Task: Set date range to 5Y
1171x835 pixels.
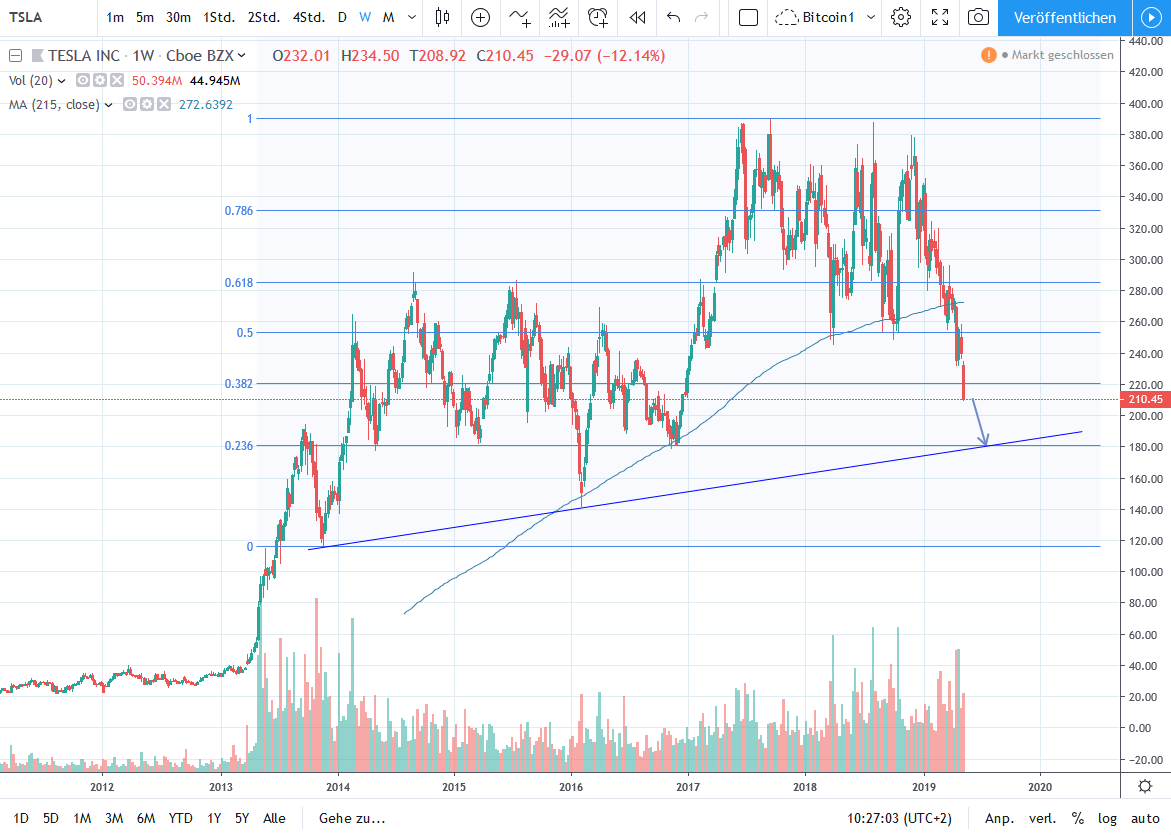Action: (242, 818)
